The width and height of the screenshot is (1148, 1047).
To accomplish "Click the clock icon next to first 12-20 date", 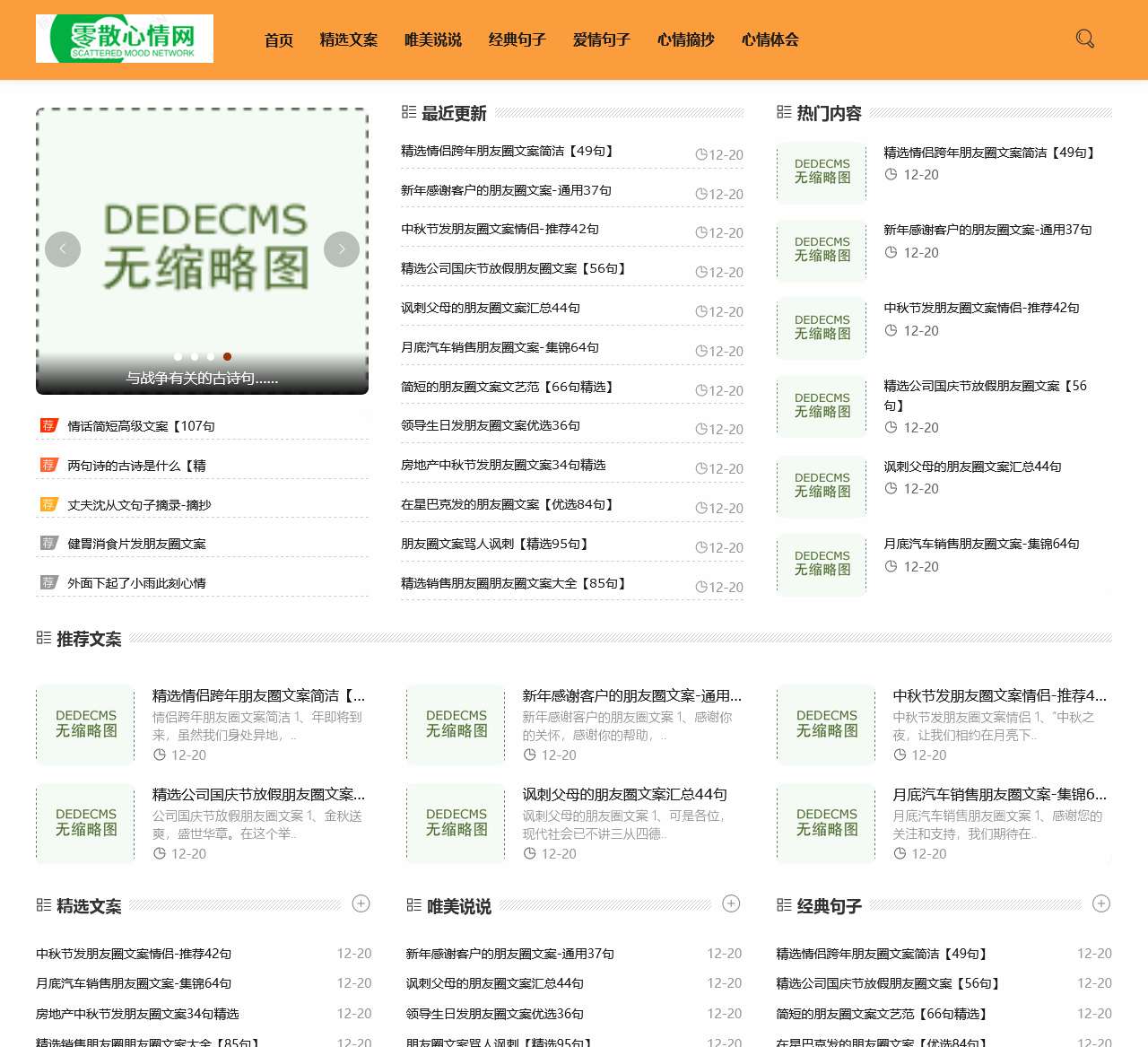I will click(700, 153).
